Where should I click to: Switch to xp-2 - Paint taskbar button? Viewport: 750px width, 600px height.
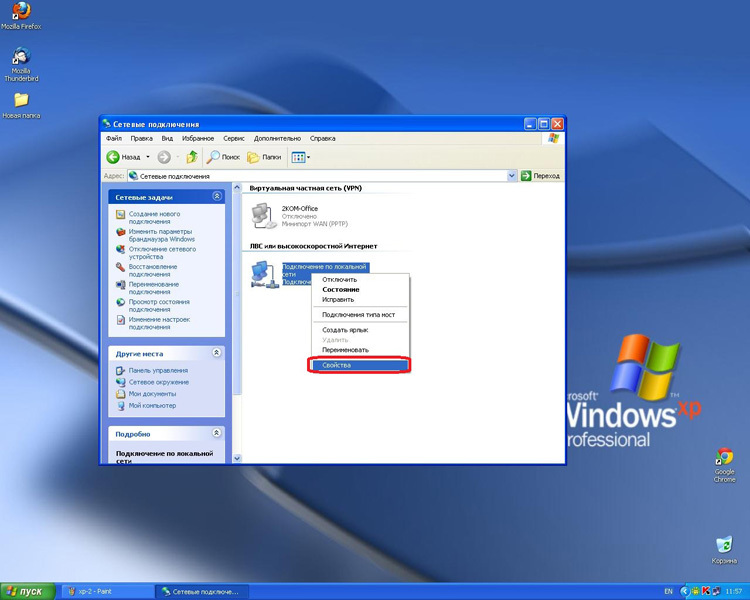click(108, 591)
